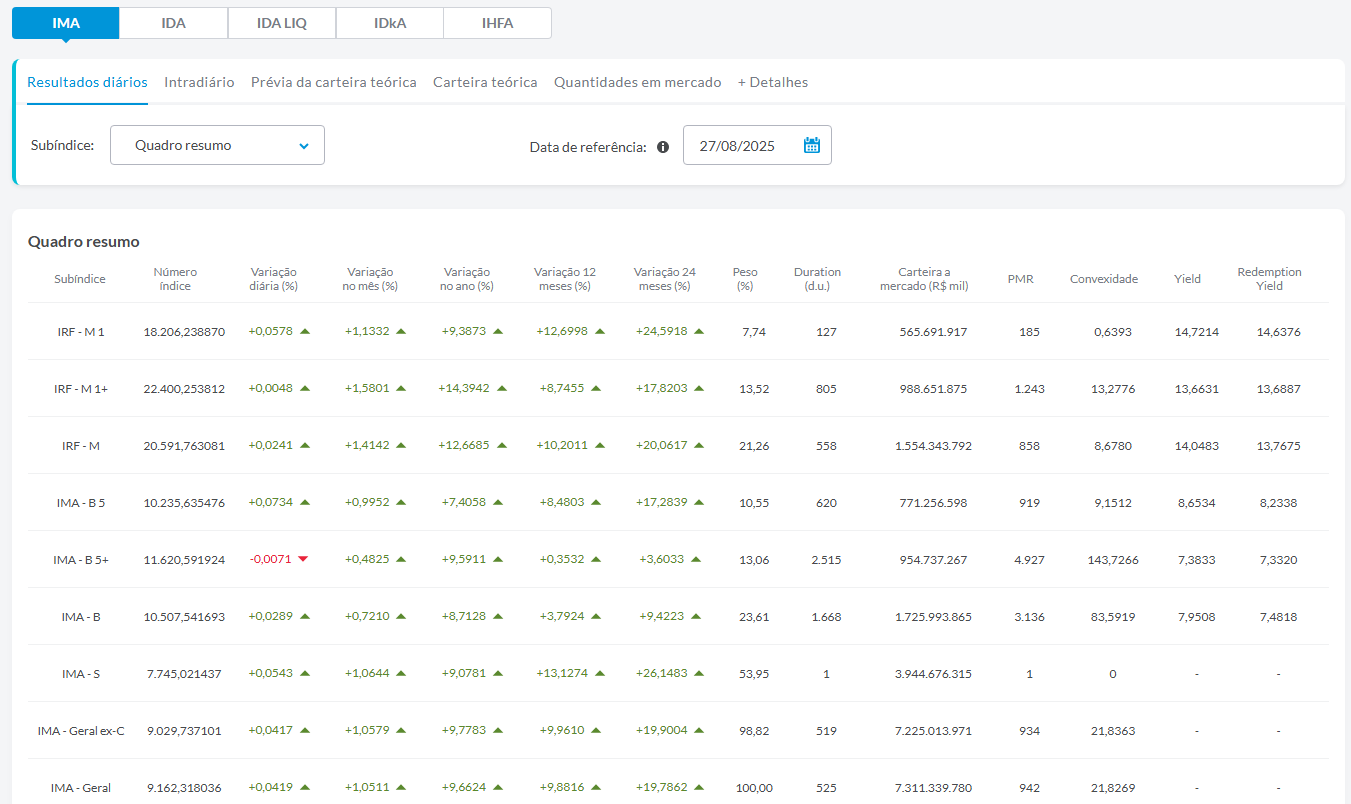The image size is (1351, 804).
Task: Click the red down arrow for IMA - B 5+
Action: pyautogui.click(x=303, y=559)
